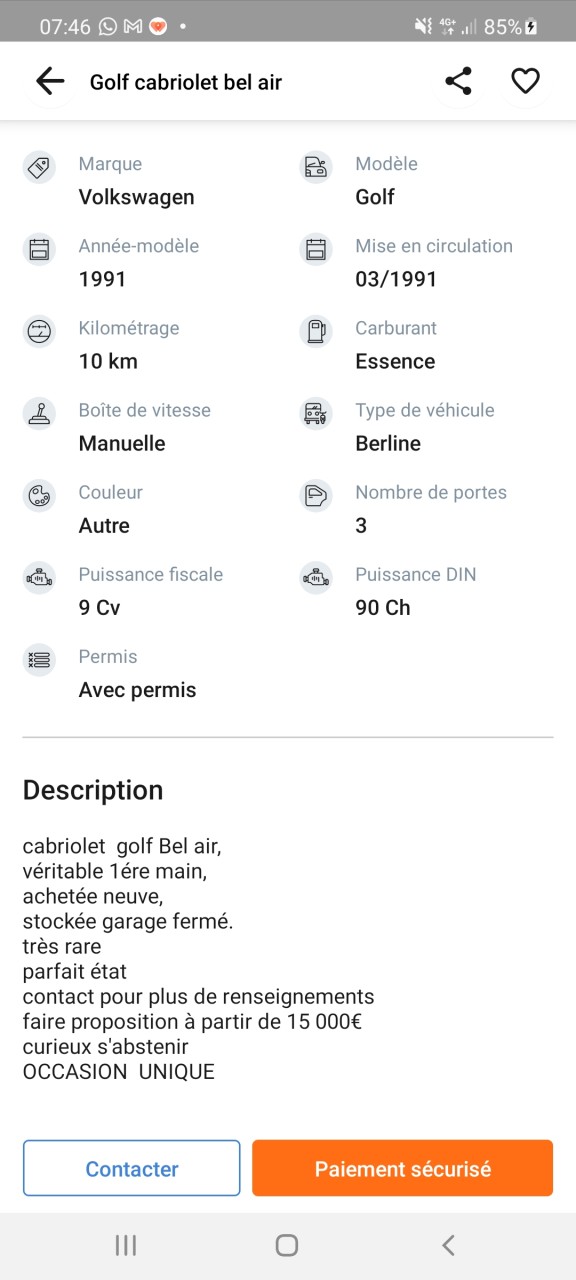576x1280 pixels.
Task: Tap the Marque tag icon
Action: pos(39,167)
